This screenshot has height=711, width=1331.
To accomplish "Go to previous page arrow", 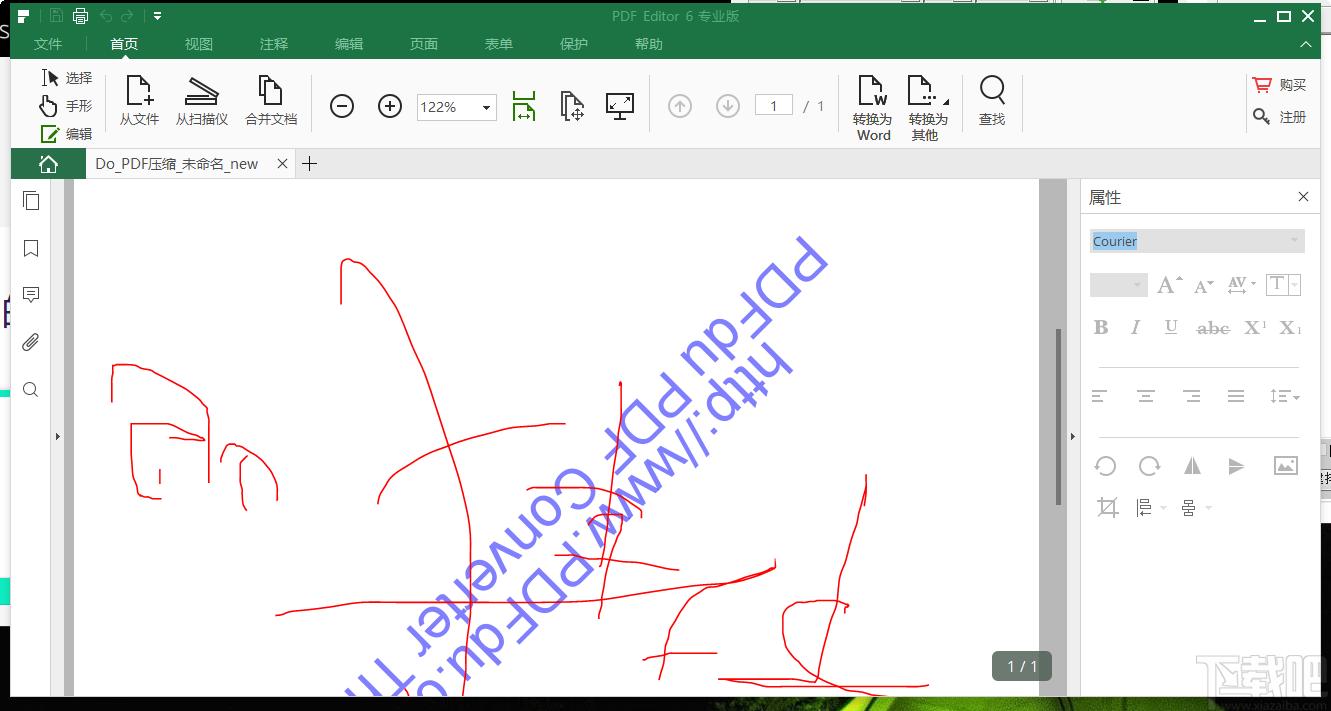I will click(x=680, y=106).
